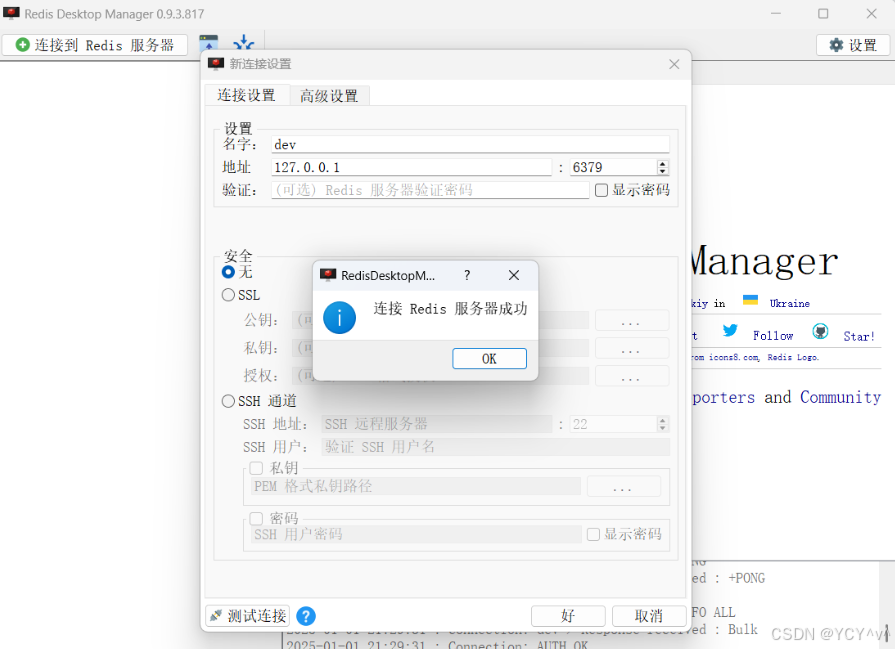Click the icons8.com link text
The height and width of the screenshot is (649, 895).
pyautogui.click(x=734, y=357)
